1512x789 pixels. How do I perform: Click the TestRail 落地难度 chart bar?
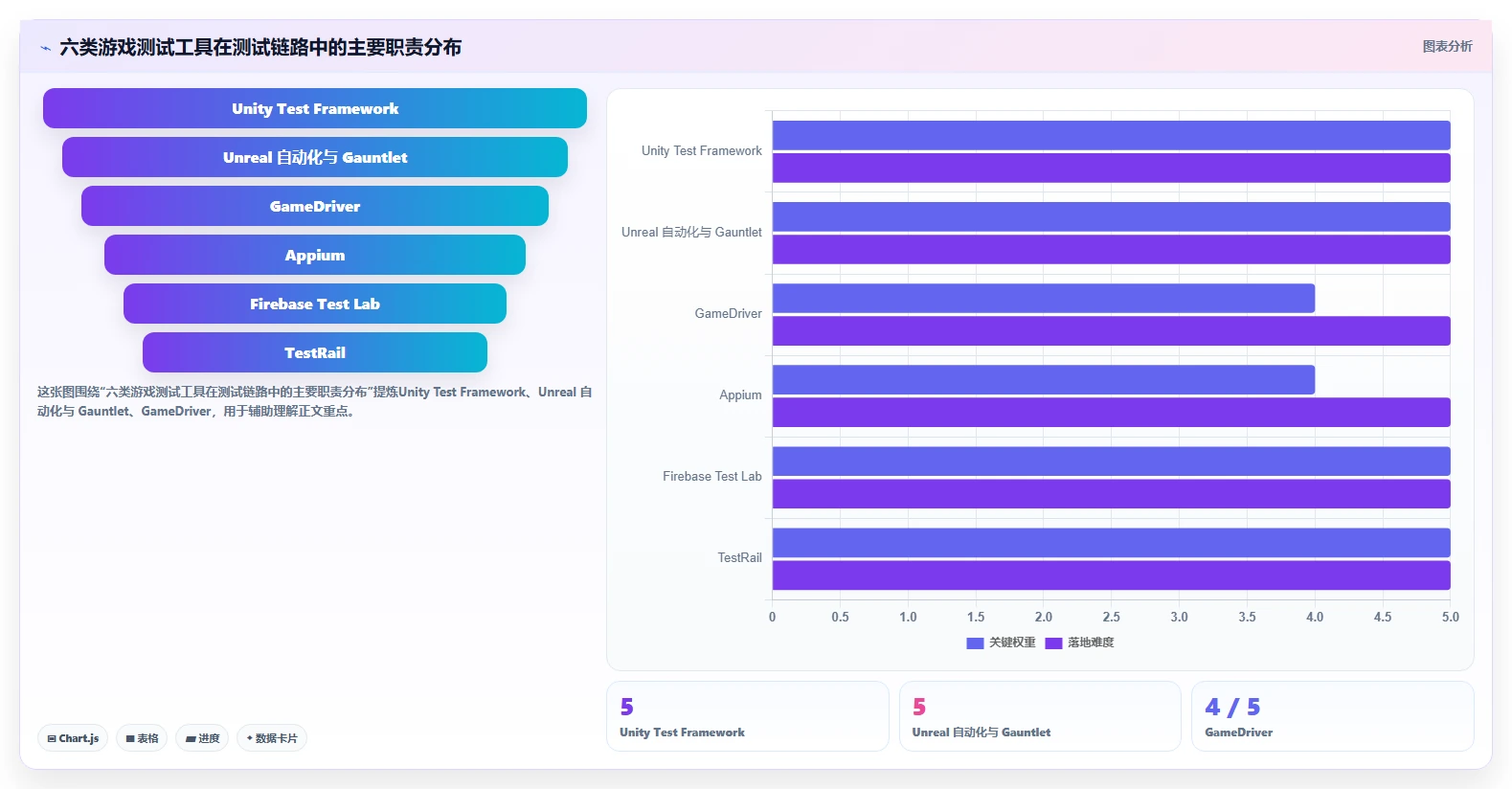1111,575
